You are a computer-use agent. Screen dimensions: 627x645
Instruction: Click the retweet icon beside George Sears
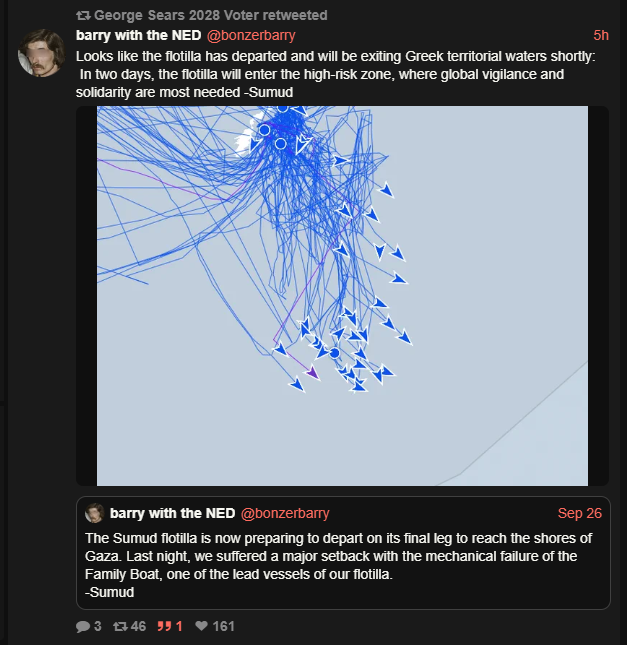pos(83,16)
